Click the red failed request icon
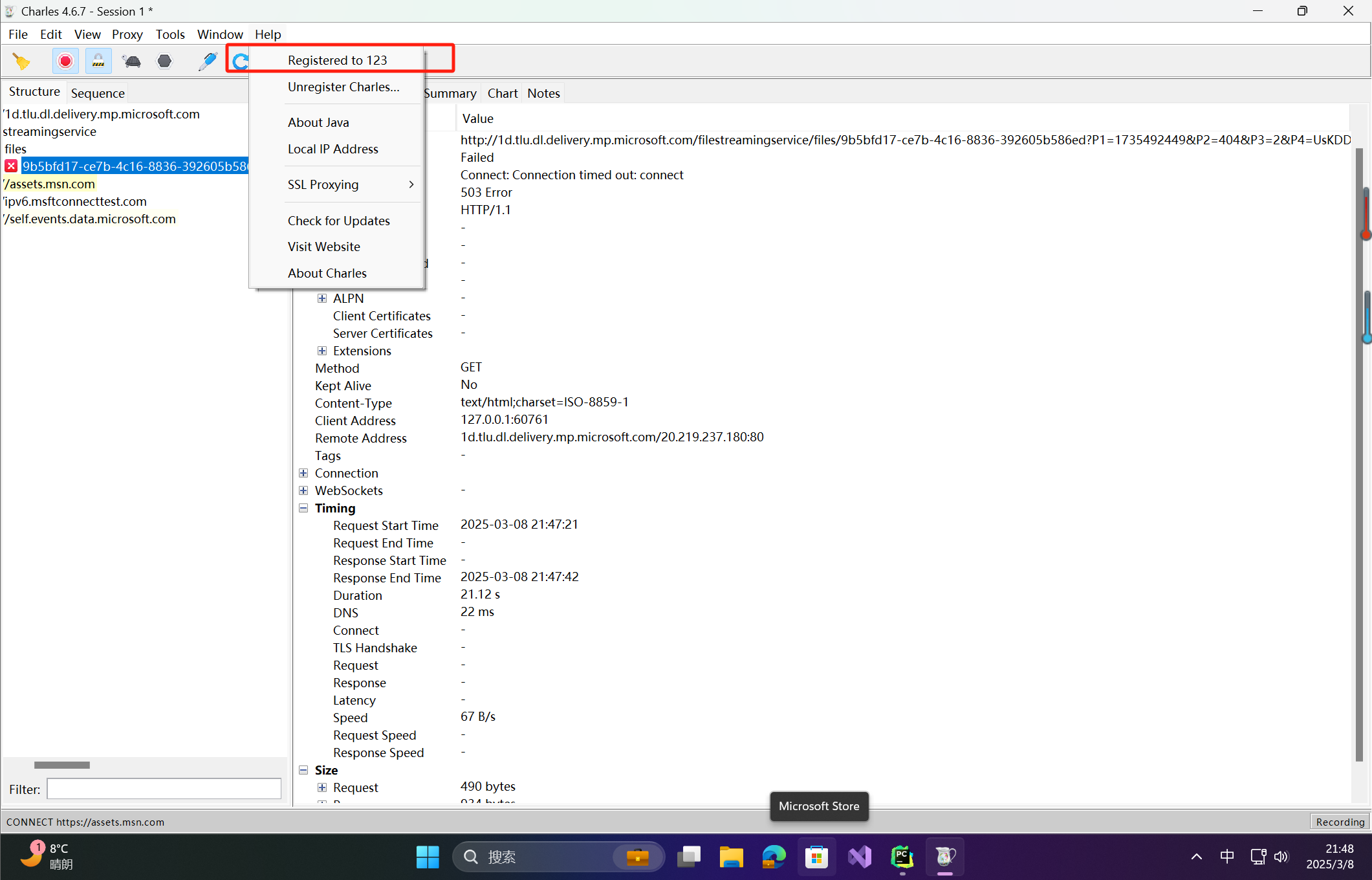 (11, 166)
